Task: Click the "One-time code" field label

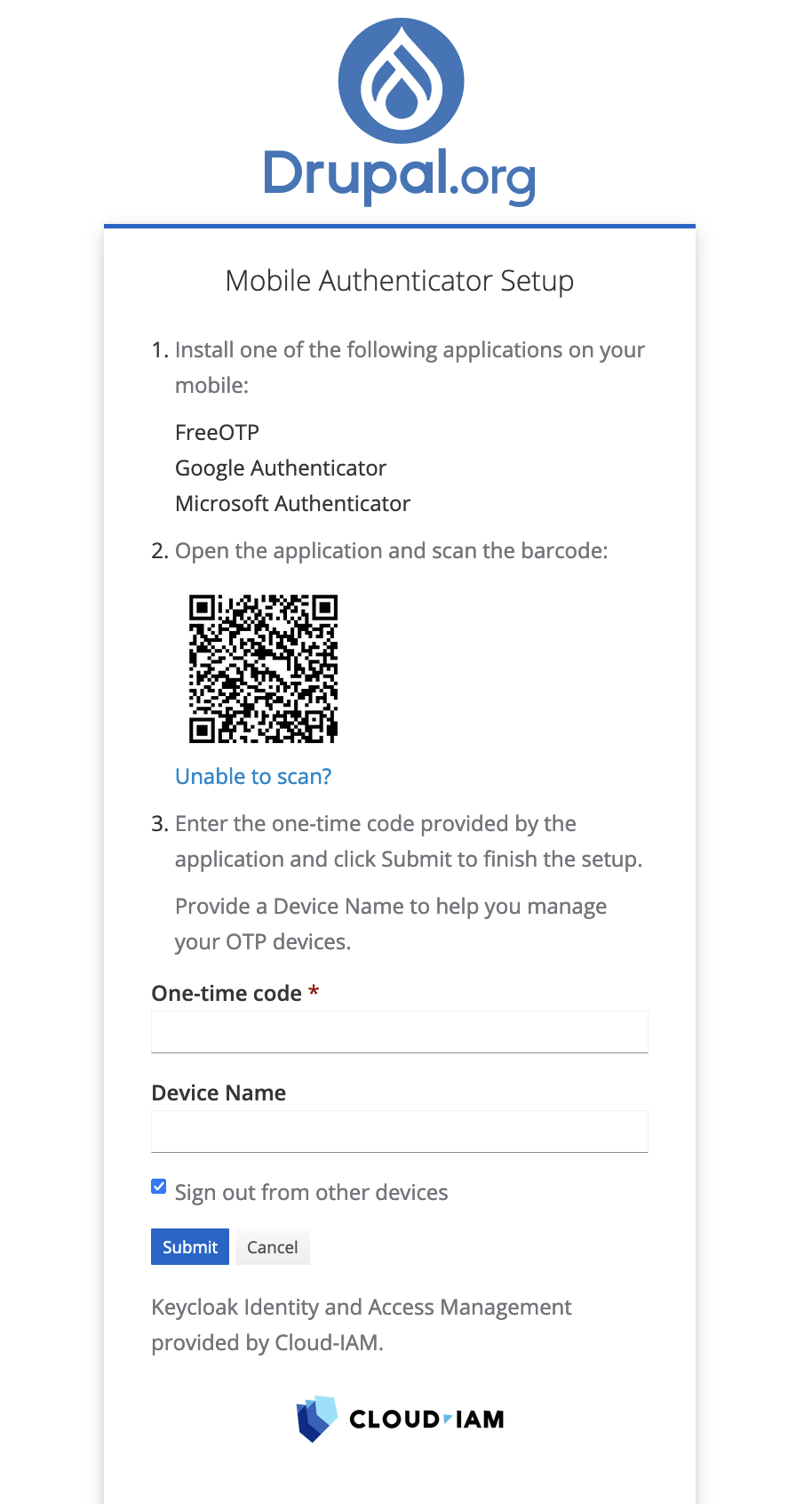Action: [x=227, y=994]
